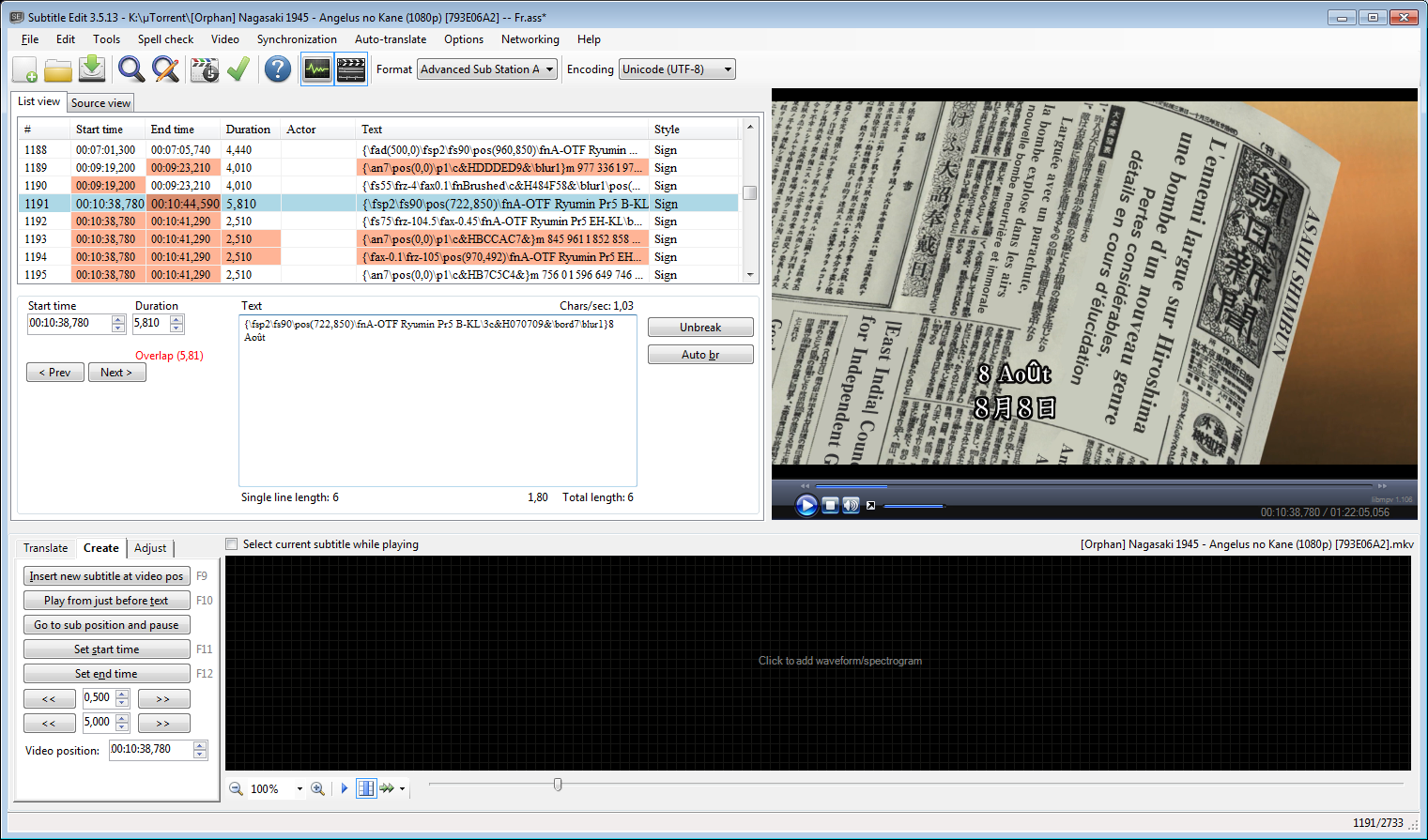
Task: Click the Set start time button
Action: pyautogui.click(x=106, y=649)
